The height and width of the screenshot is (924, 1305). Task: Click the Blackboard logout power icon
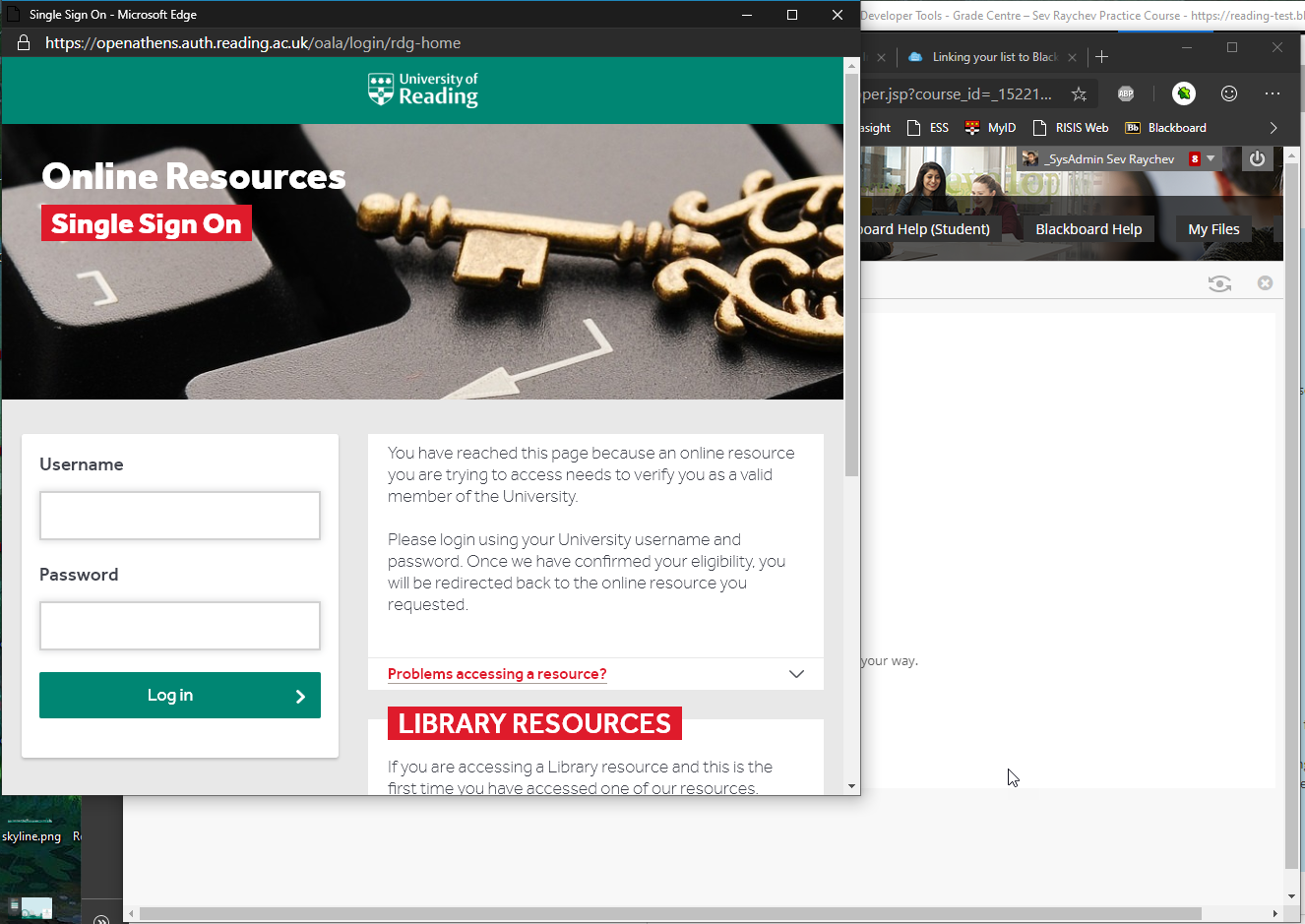(1257, 158)
